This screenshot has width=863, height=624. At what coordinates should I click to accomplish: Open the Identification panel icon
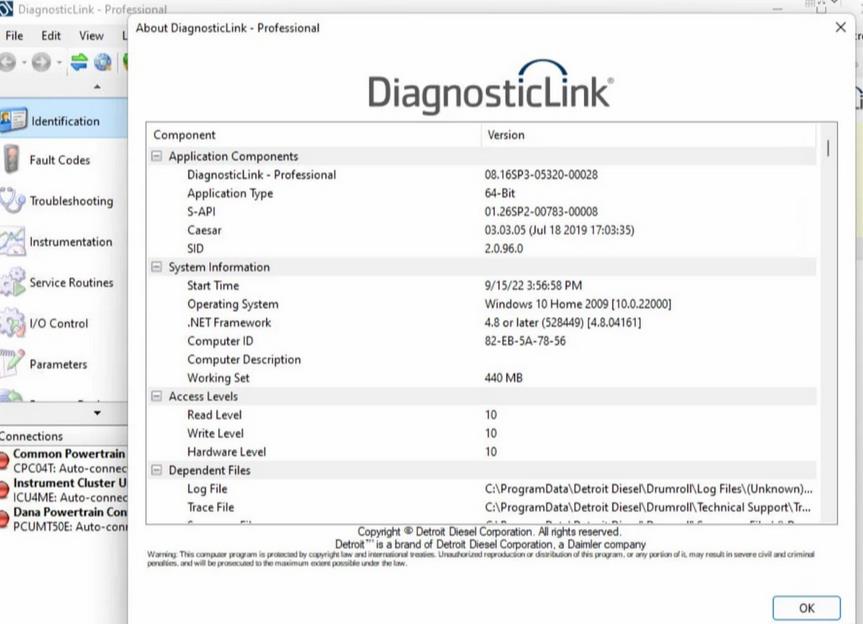point(14,121)
